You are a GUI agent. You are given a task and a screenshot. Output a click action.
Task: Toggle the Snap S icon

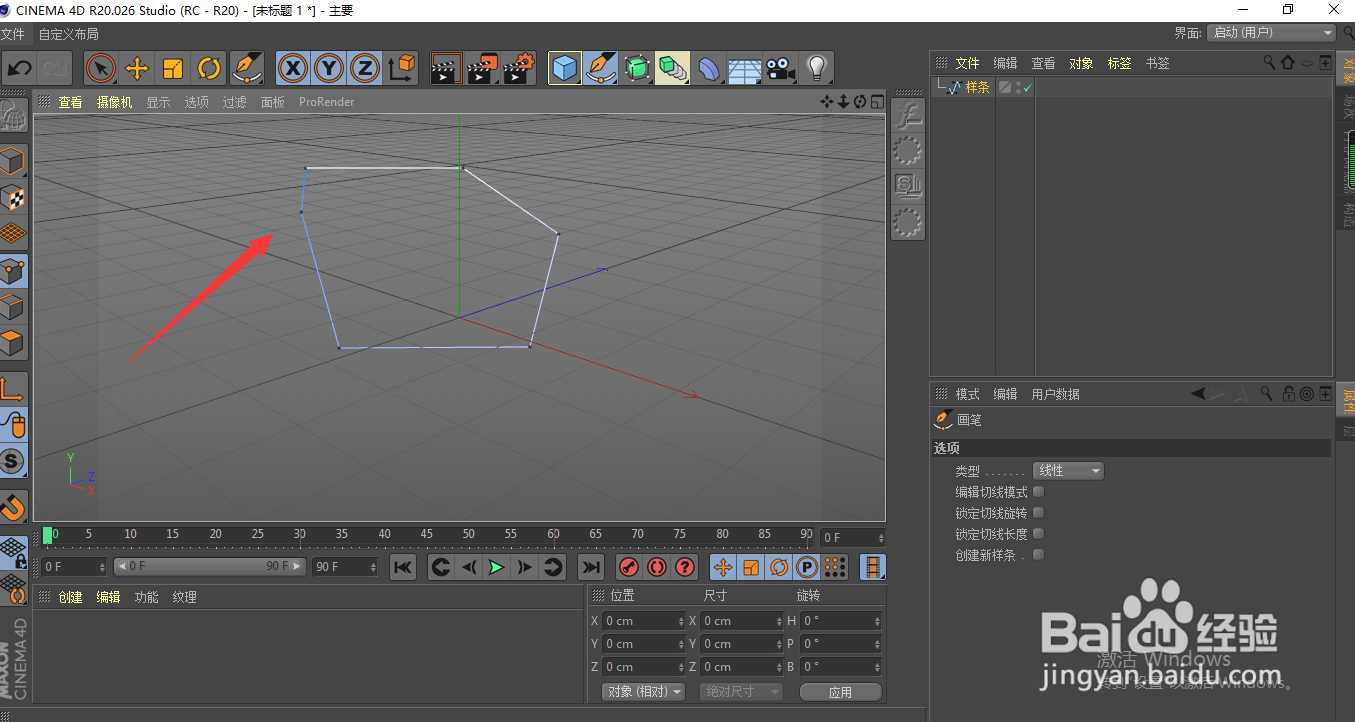click(13, 461)
